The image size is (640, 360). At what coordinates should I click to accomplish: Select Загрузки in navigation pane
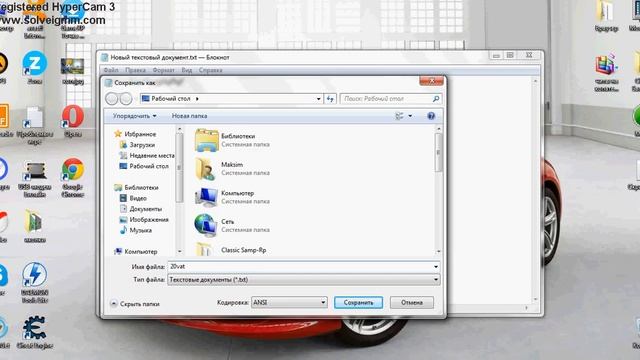click(x=137, y=144)
